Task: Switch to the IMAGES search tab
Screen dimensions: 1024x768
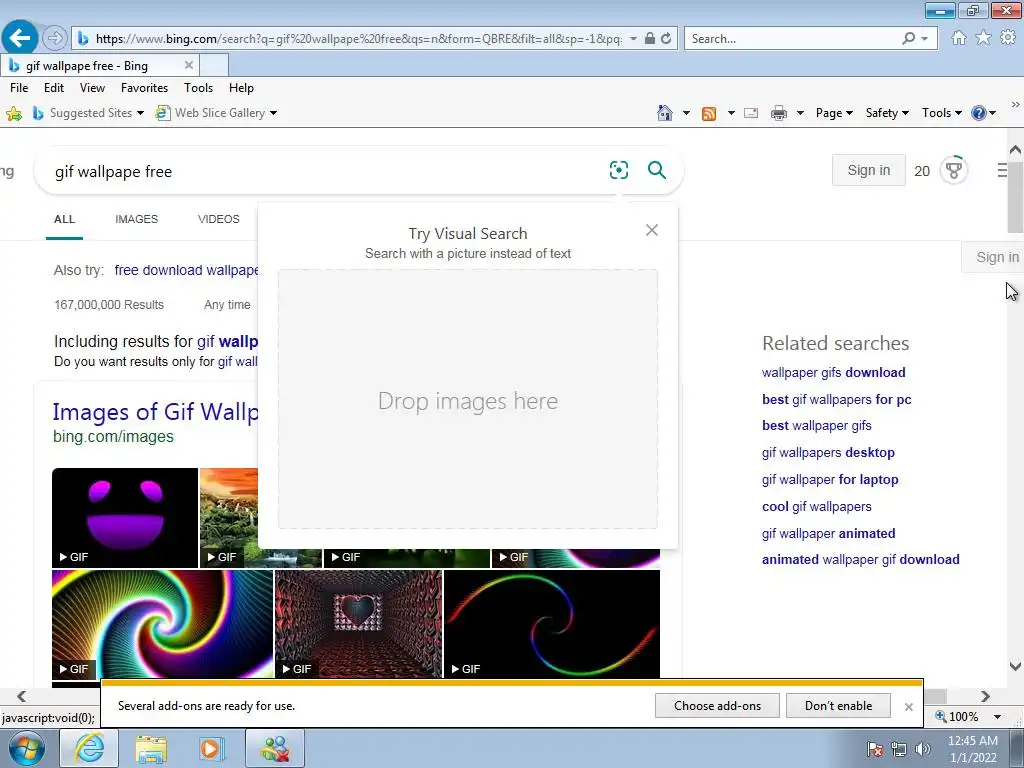Action: (x=136, y=219)
